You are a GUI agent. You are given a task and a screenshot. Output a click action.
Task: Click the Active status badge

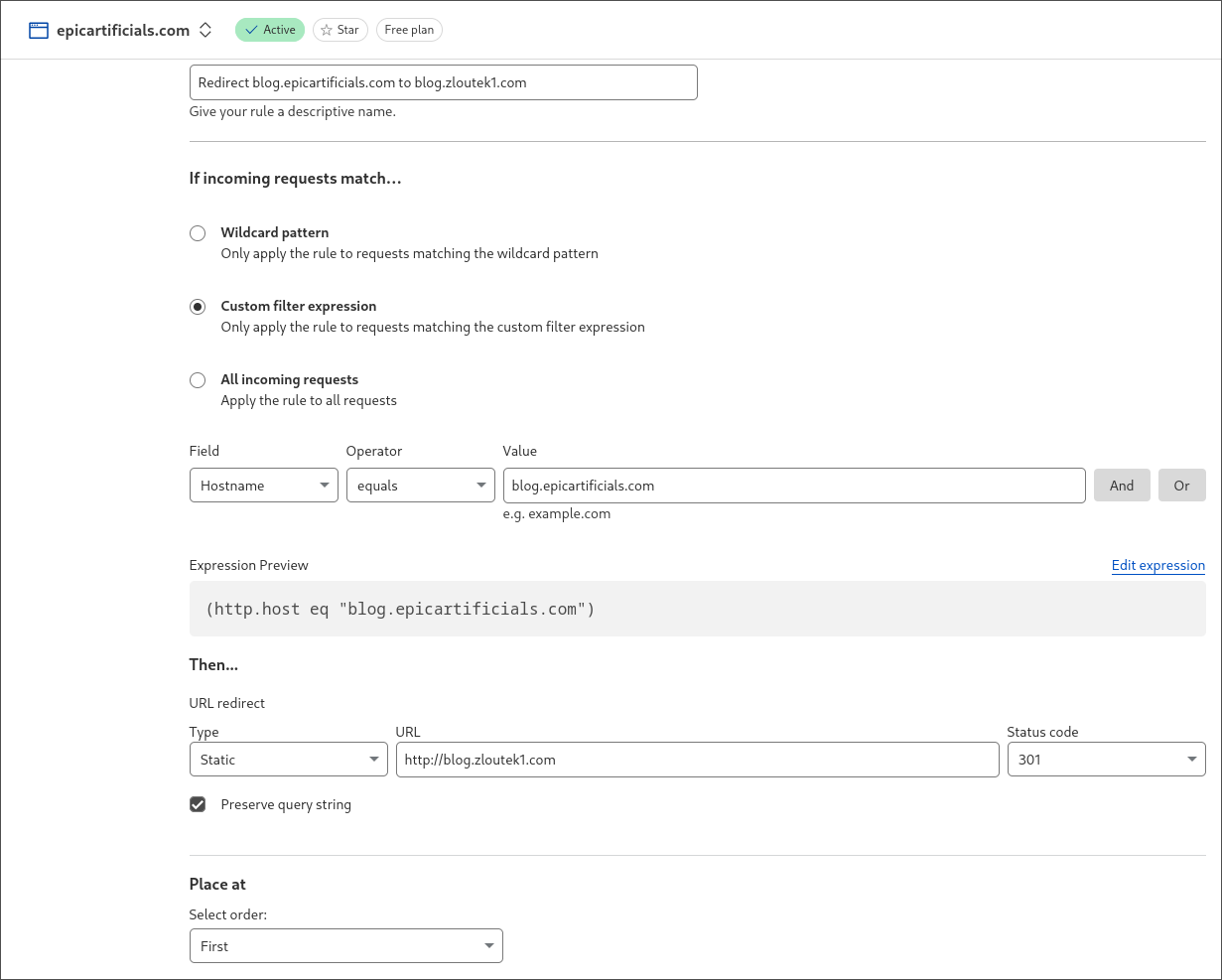click(x=270, y=30)
